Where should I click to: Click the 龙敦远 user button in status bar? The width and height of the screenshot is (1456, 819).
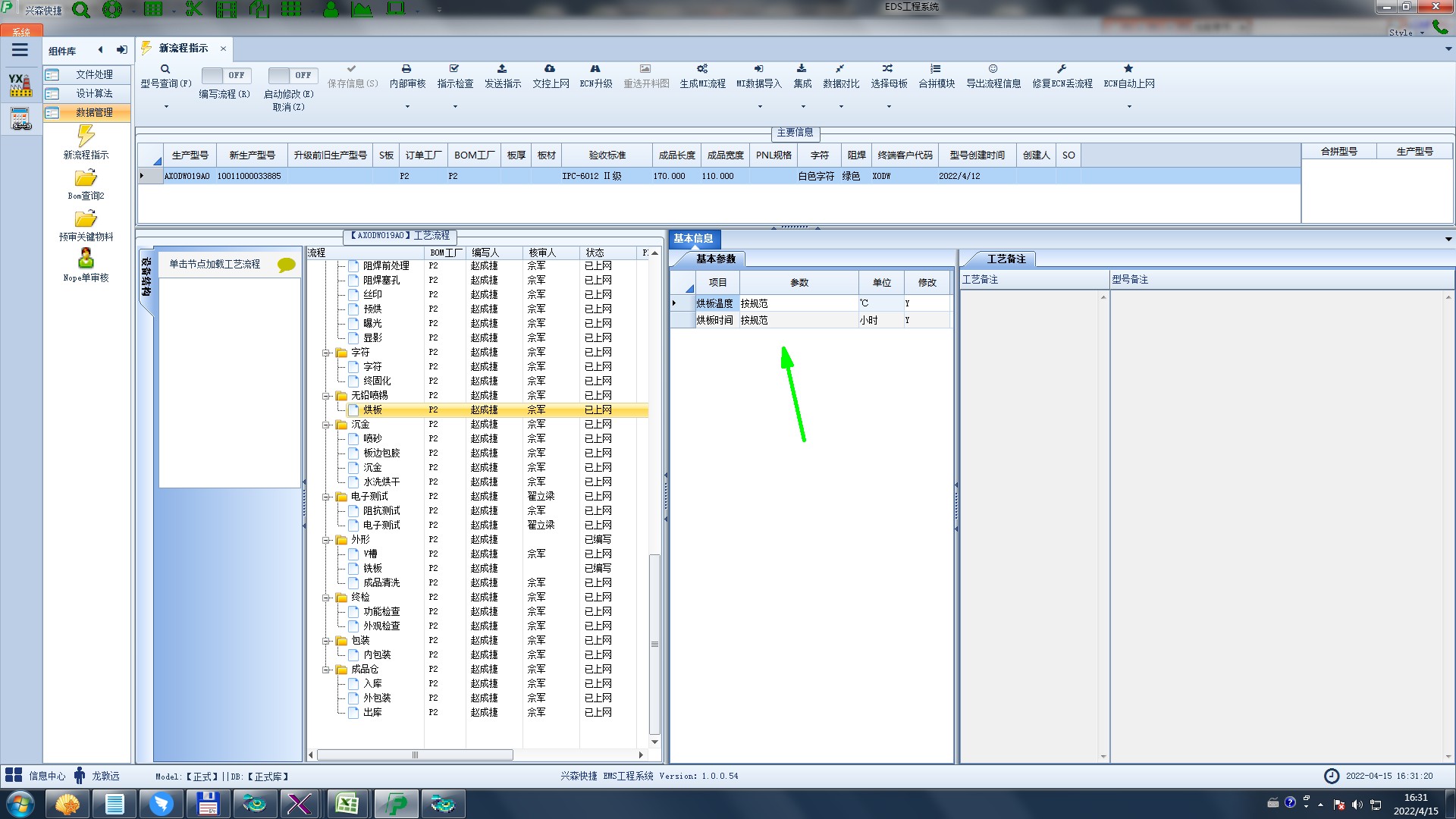coord(96,776)
